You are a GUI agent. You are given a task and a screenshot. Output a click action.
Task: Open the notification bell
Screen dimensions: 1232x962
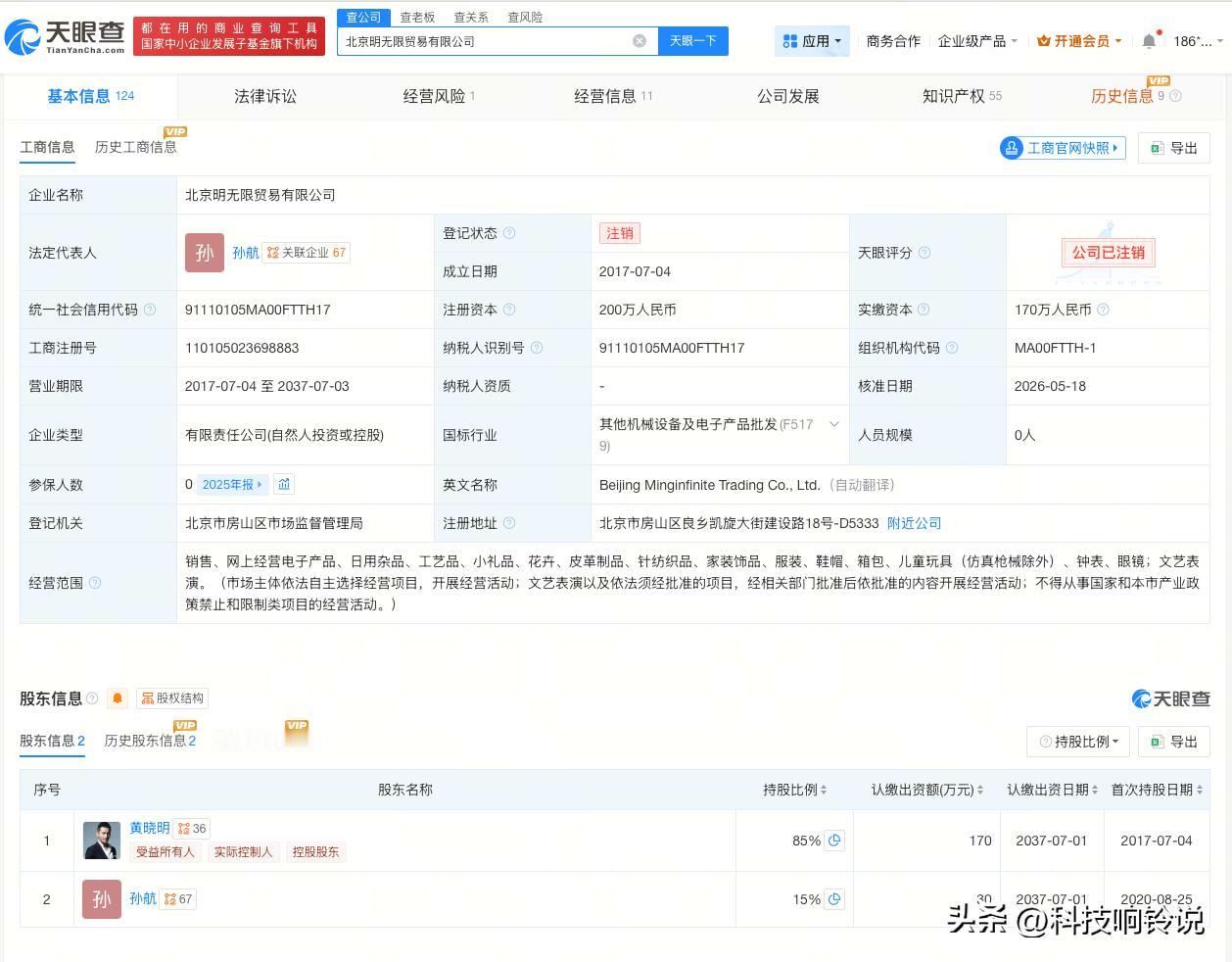(x=1149, y=41)
